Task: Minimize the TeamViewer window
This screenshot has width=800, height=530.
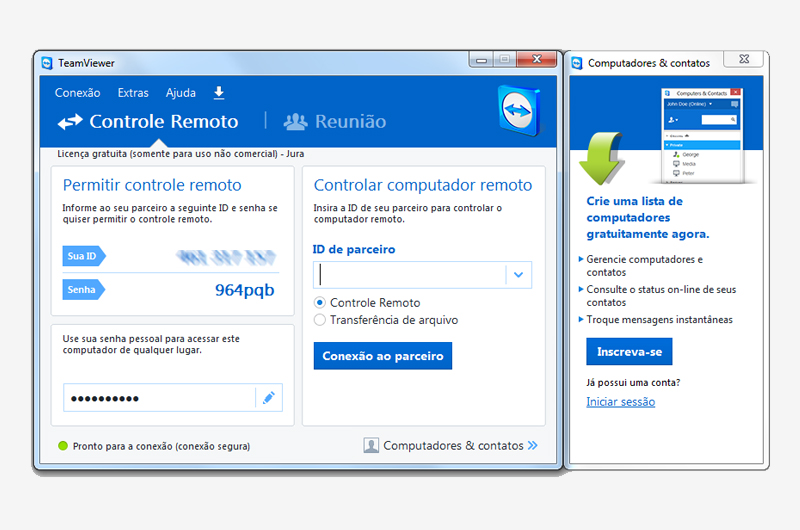Action: coord(481,60)
